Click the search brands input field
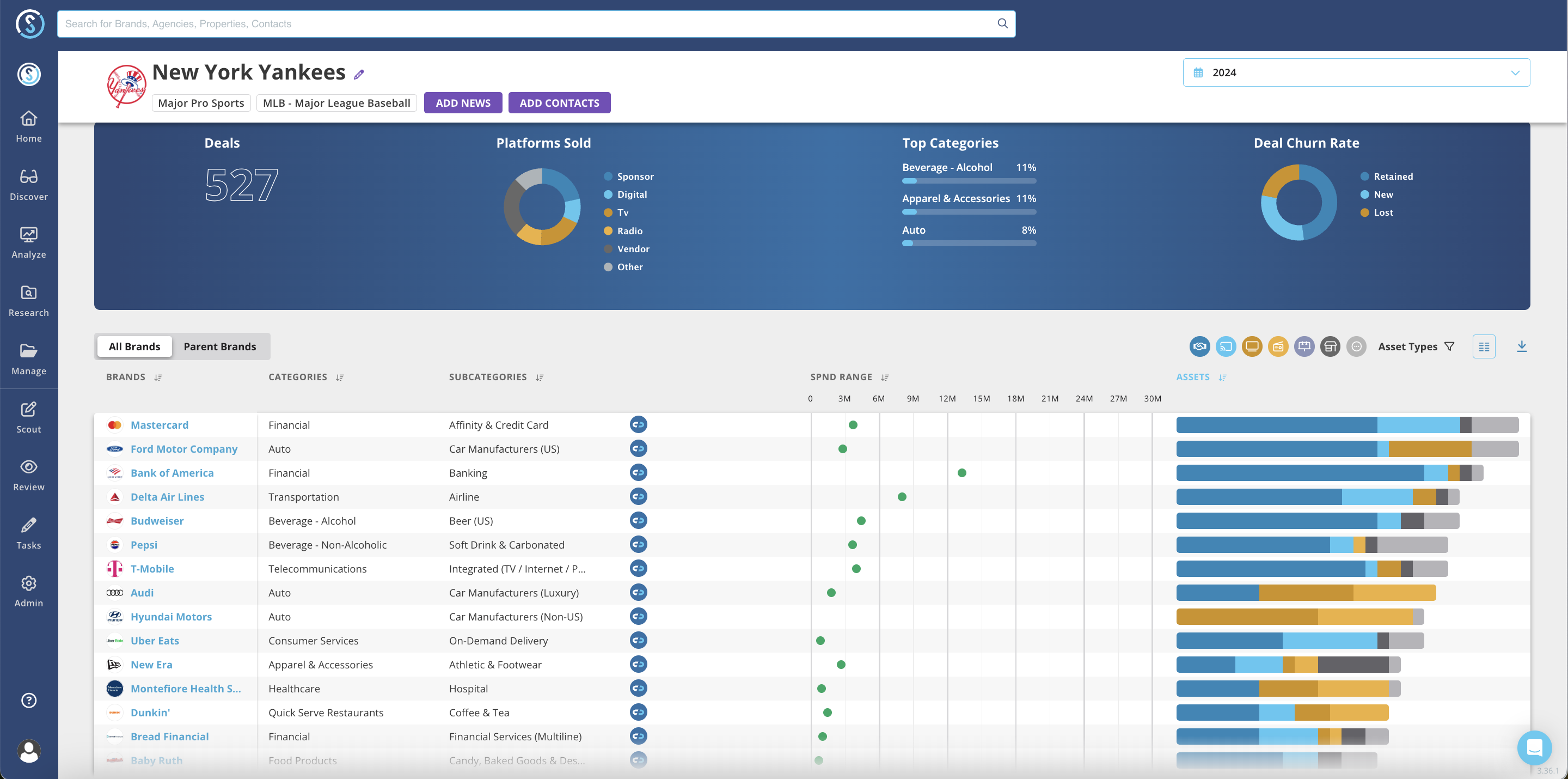 [x=536, y=24]
